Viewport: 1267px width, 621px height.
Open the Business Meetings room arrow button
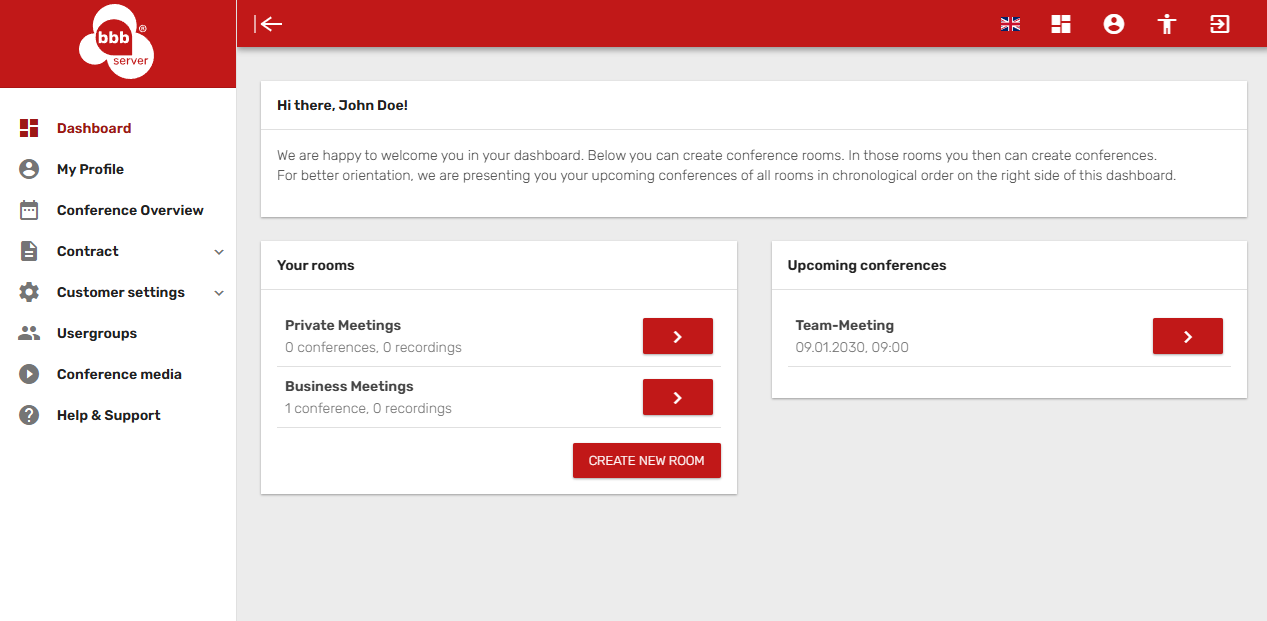point(677,397)
